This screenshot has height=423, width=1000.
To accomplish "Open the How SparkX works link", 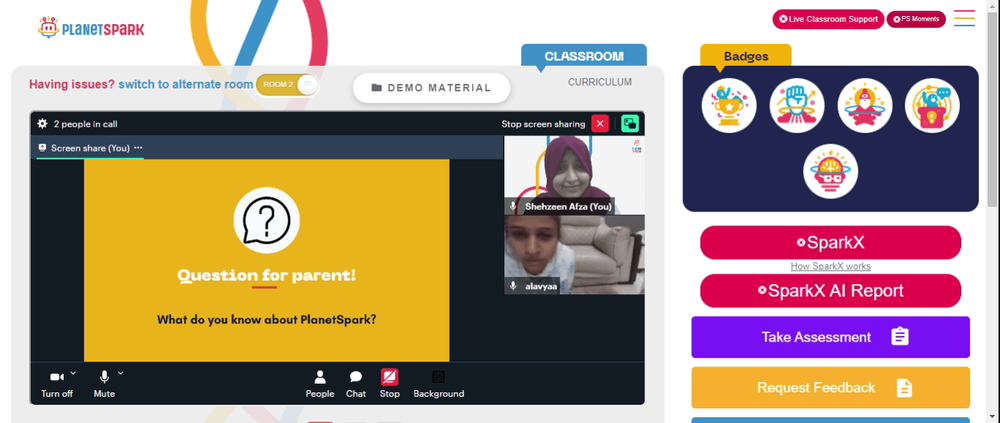I will coord(830,266).
